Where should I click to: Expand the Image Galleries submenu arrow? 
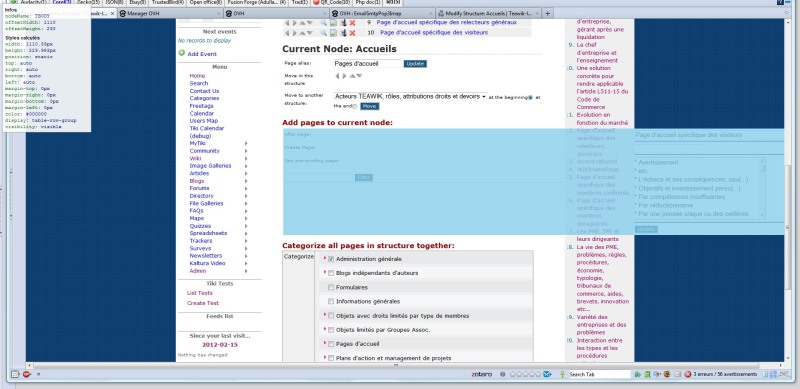click(246, 166)
